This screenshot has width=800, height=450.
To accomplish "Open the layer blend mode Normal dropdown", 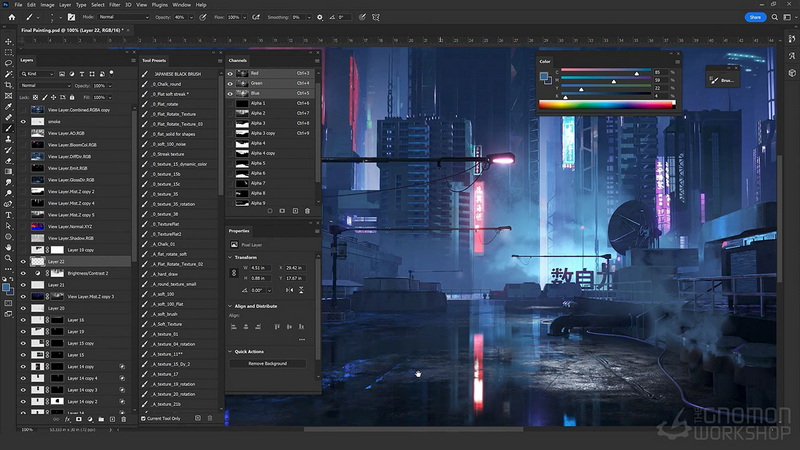I will pos(45,86).
